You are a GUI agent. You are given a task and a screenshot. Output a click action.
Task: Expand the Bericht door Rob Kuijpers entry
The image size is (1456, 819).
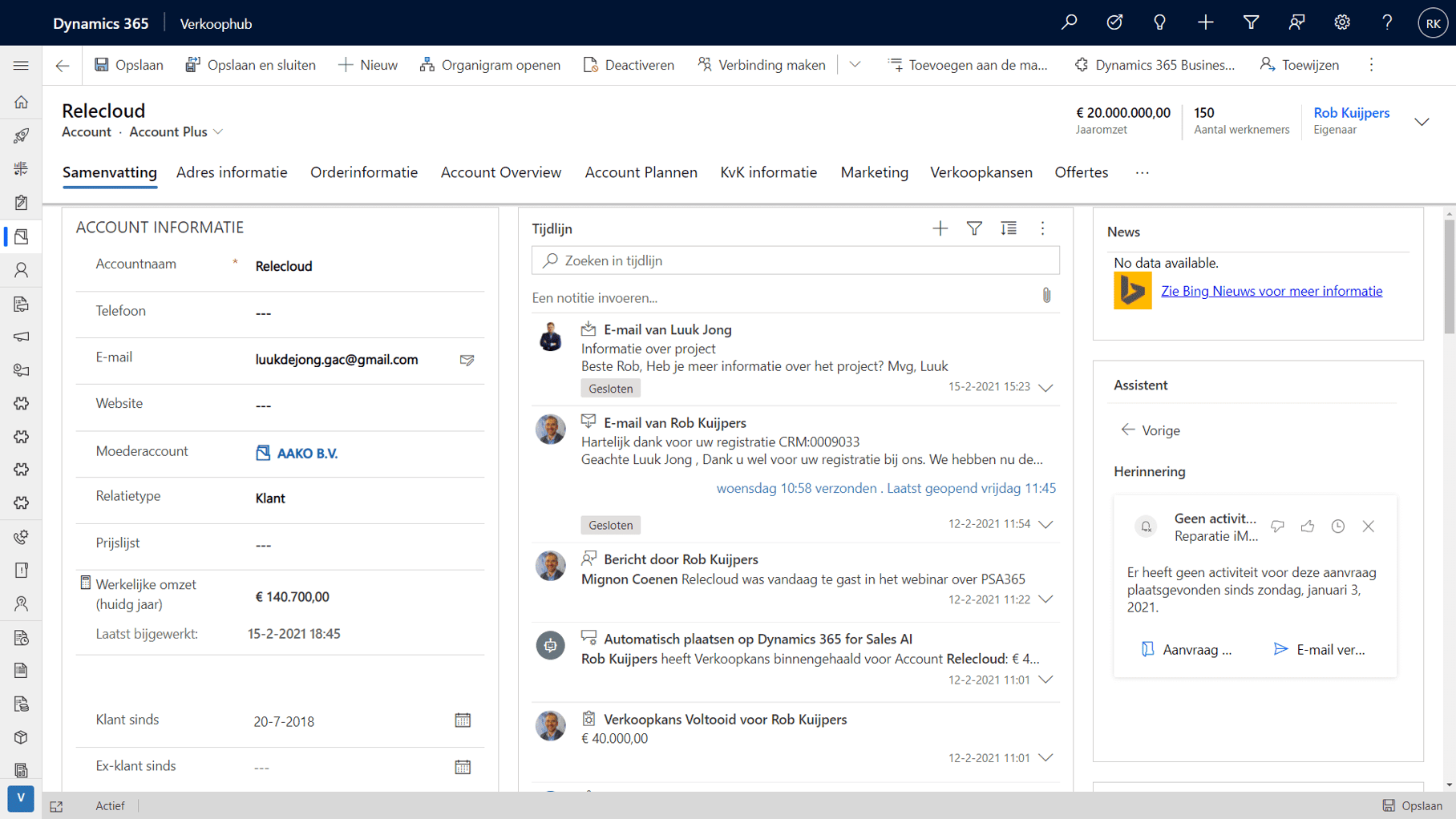point(1045,599)
